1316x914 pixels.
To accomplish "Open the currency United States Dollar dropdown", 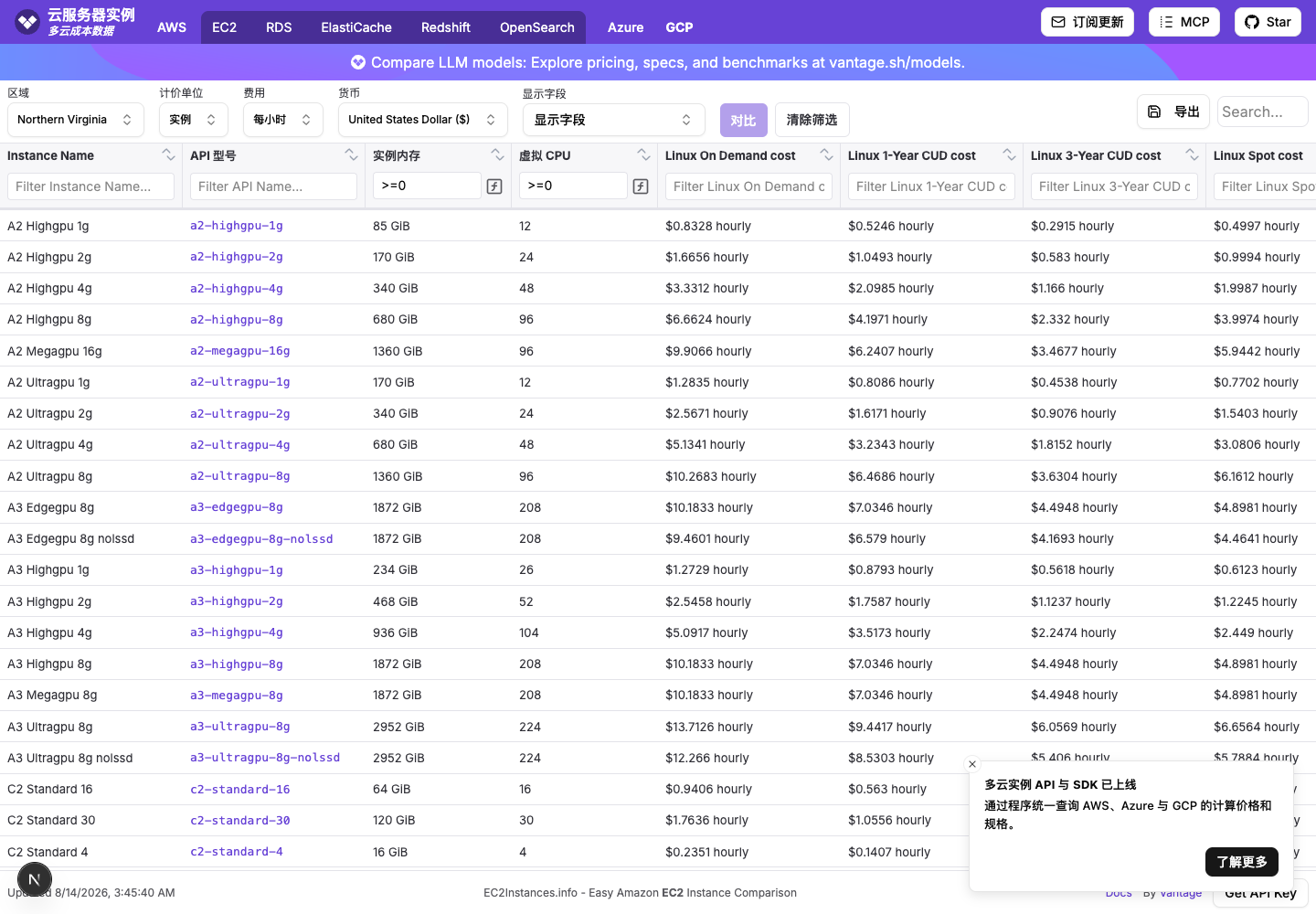I will pos(423,120).
